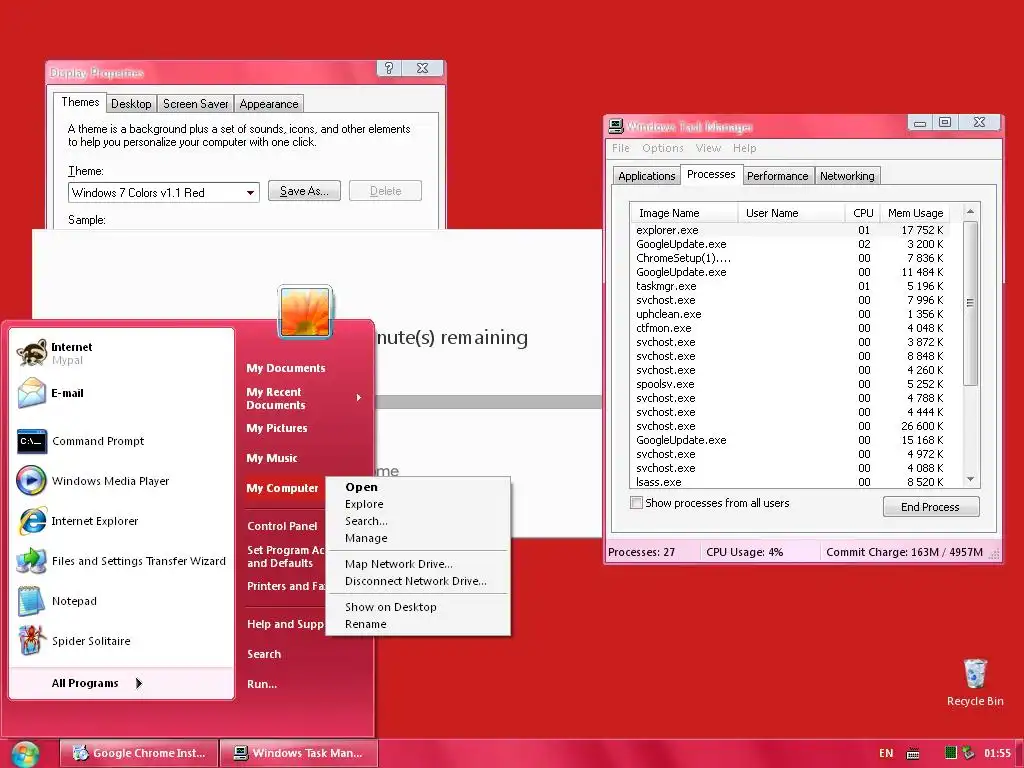
Task: Open Files and Settings Transfer Wizard icon
Action: point(31,561)
